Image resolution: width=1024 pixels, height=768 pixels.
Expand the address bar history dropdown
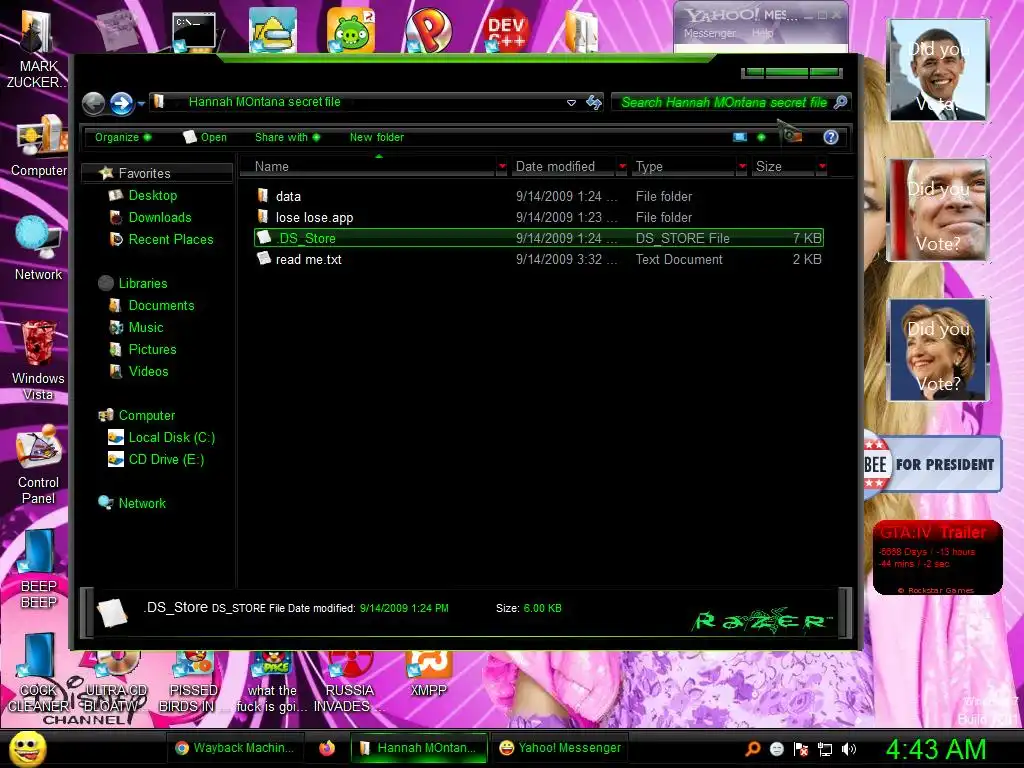(571, 103)
